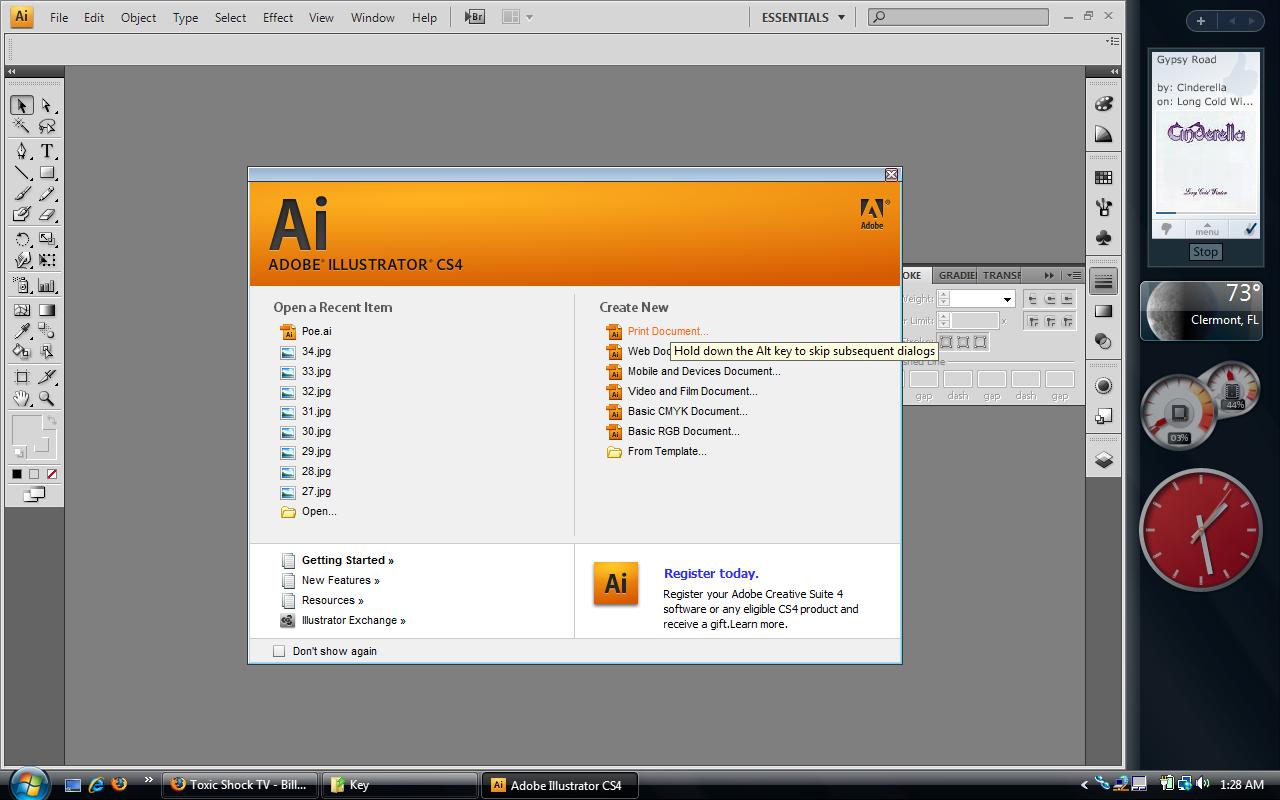Collapse the tools panel double arrow
The width and height of the screenshot is (1280, 800).
tap(12, 71)
